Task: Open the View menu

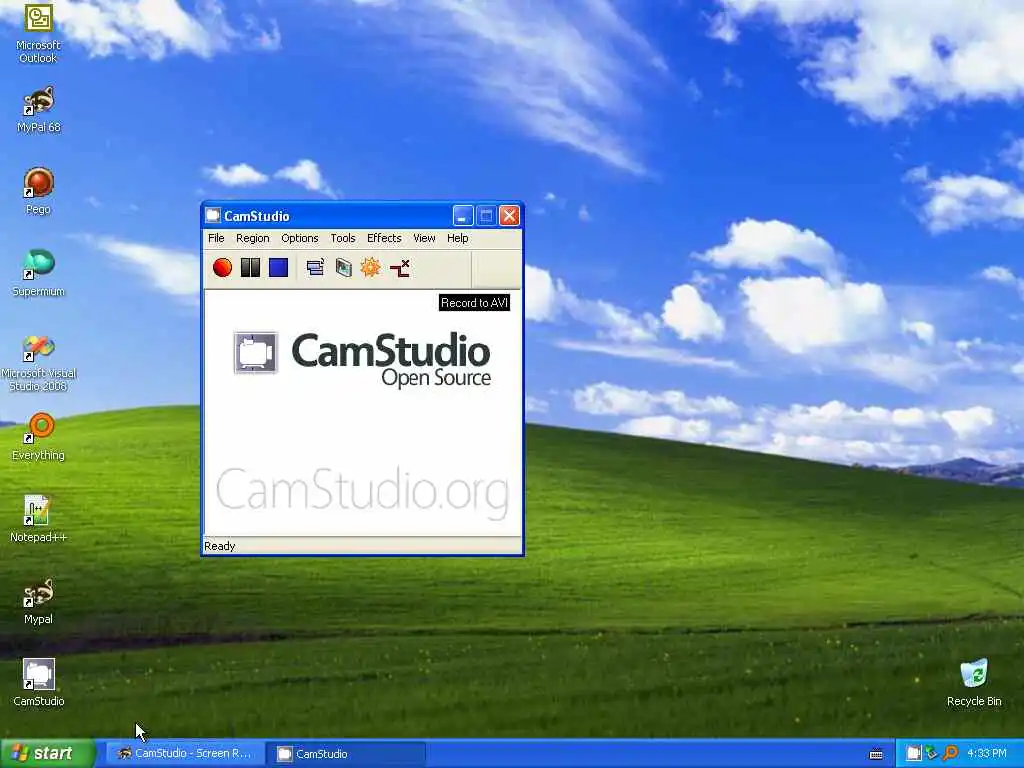Action: pos(424,238)
